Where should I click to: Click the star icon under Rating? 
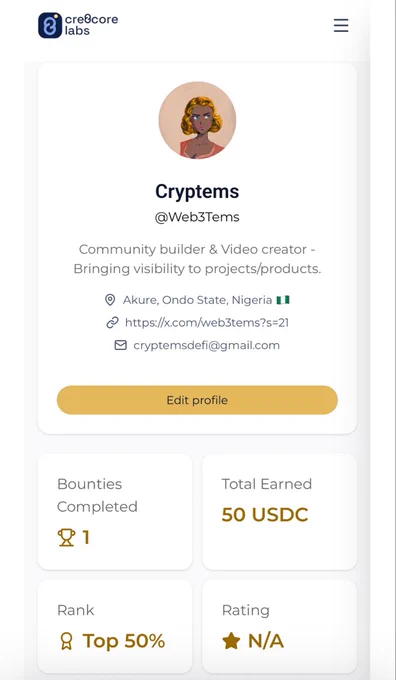(x=231, y=641)
